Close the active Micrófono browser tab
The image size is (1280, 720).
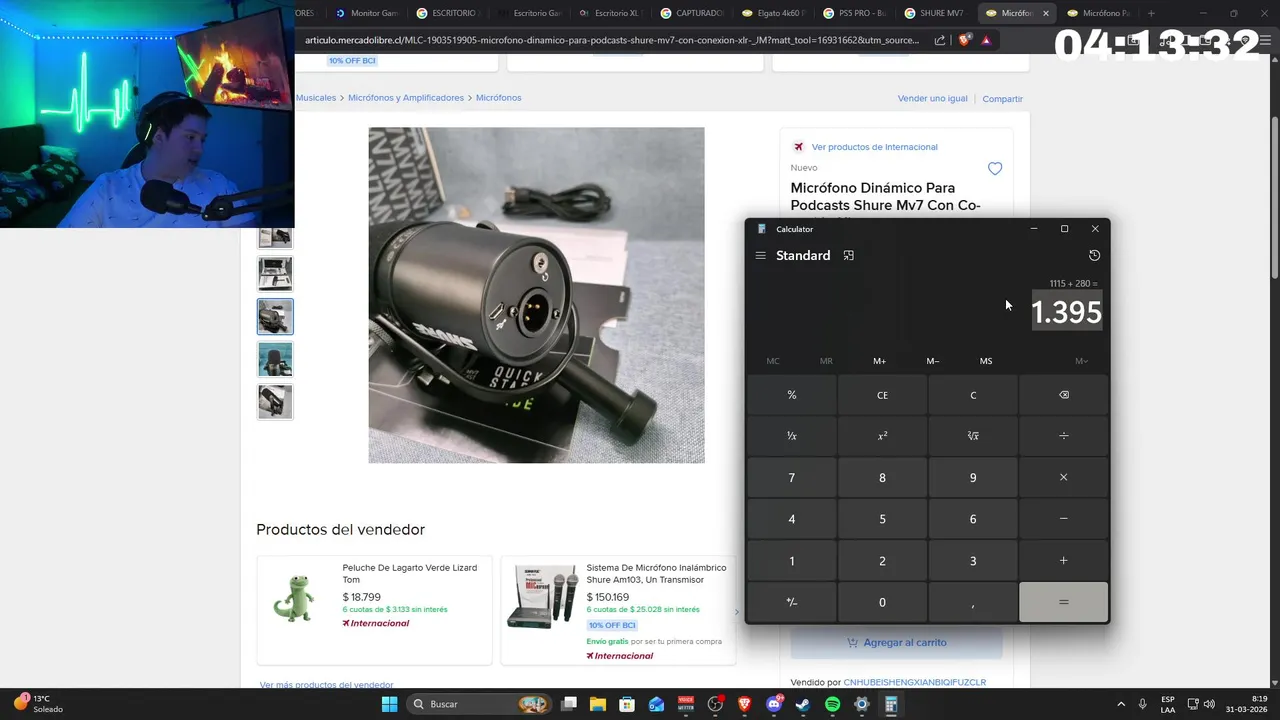tap(1046, 13)
